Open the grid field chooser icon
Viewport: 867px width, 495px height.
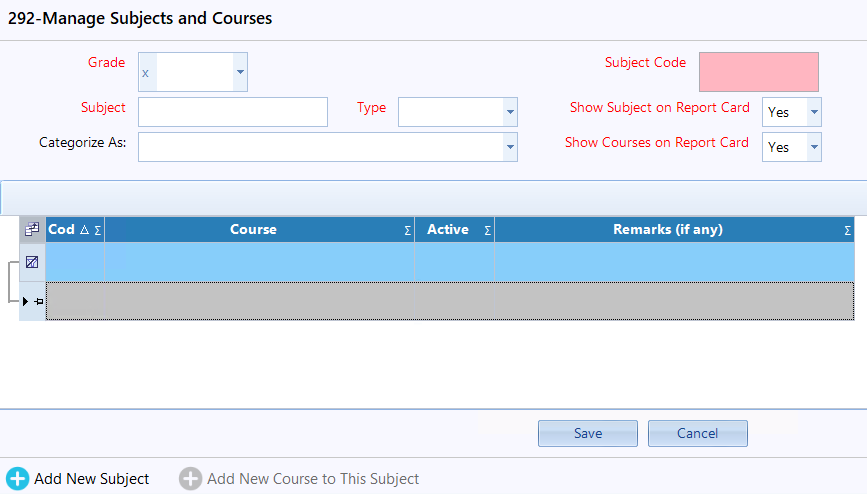coord(32,230)
